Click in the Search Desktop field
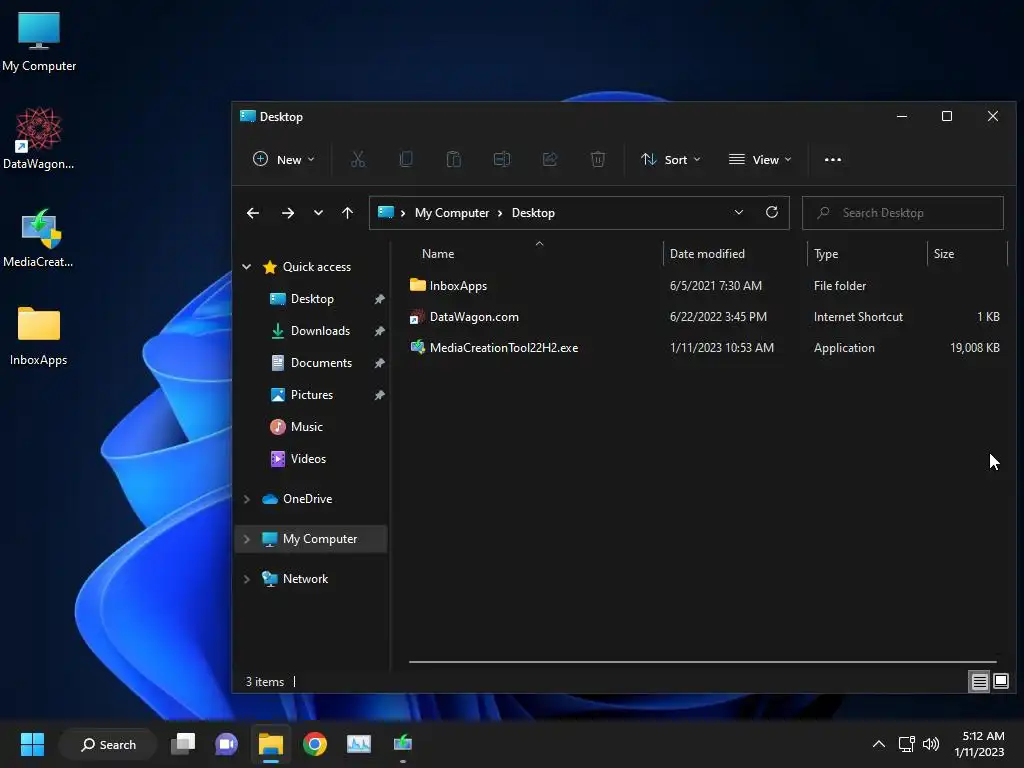The image size is (1024, 768). click(x=903, y=213)
